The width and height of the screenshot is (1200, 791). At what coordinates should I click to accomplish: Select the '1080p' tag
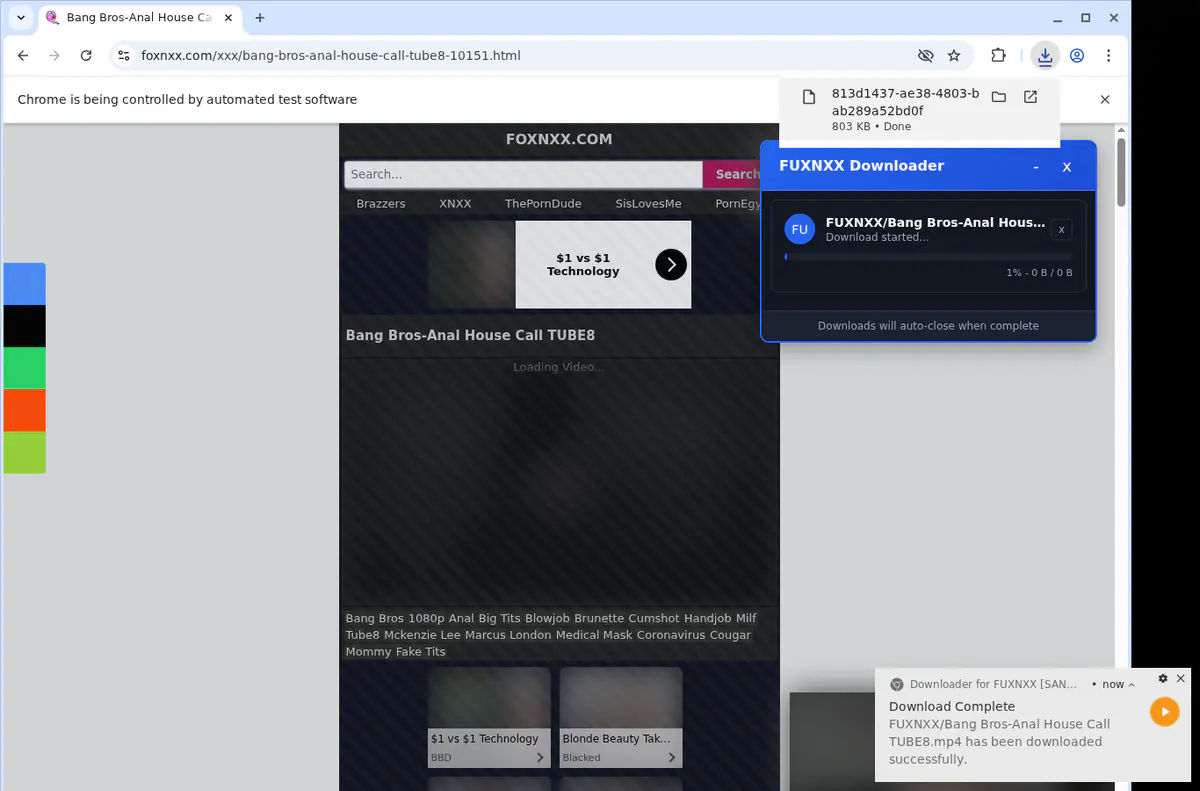pyautogui.click(x=426, y=618)
